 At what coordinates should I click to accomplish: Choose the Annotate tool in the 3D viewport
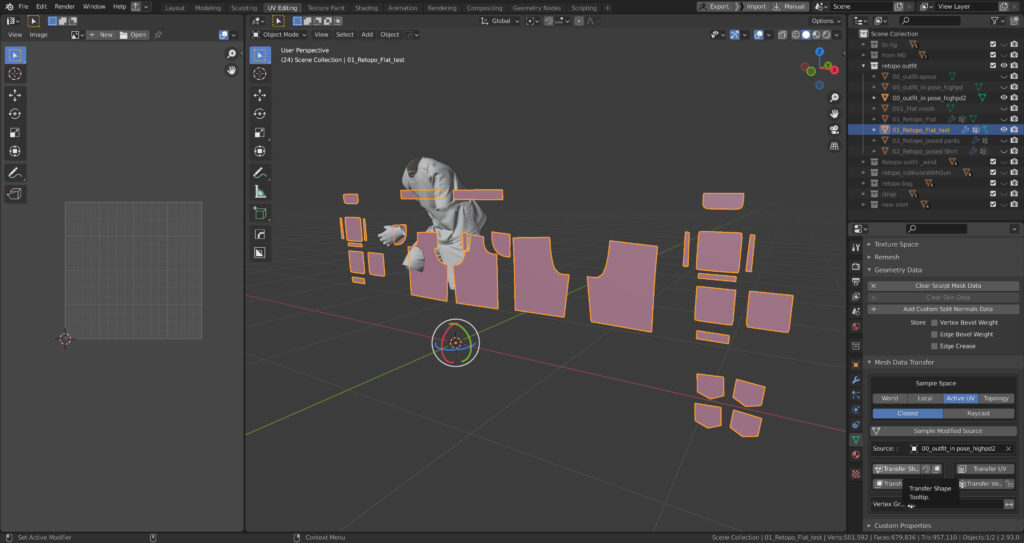(x=260, y=172)
